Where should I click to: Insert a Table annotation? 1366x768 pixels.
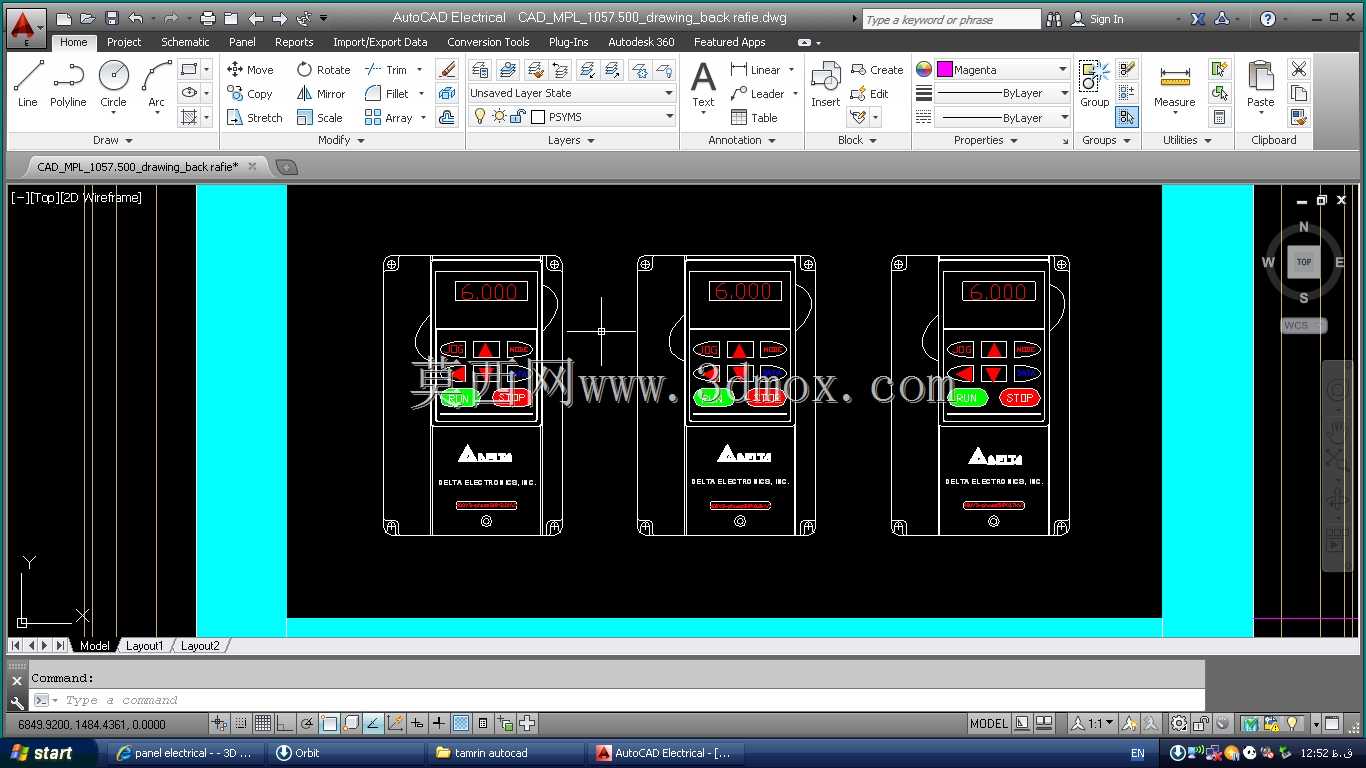coord(754,118)
